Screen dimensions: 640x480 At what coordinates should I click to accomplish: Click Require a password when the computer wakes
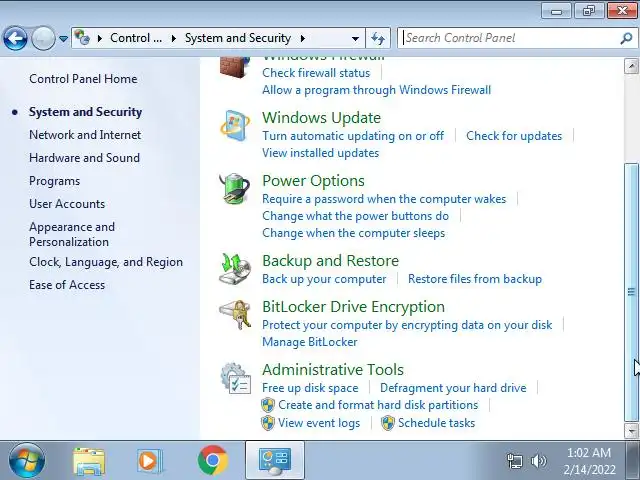tap(384, 199)
